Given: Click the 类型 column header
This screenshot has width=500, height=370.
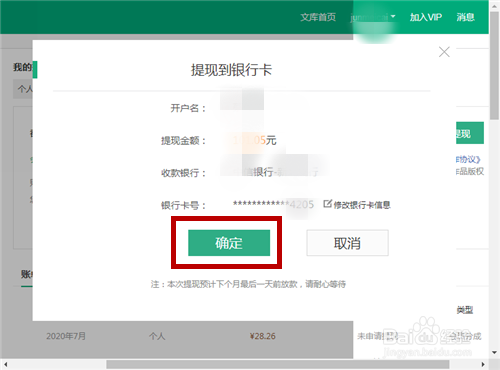Looking at the screenshot, I should (x=465, y=310).
